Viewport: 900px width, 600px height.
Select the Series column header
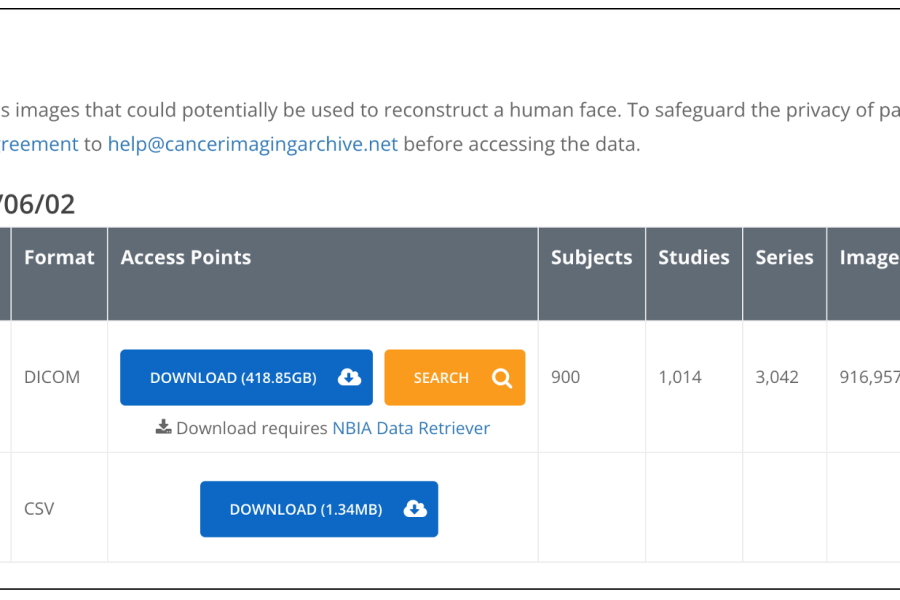pyautogui.click(x=785, y=257)
